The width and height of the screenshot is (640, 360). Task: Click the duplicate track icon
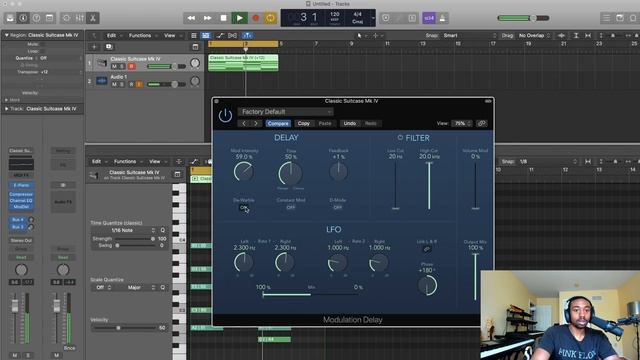pyautogui.click(x=109, y=47)
